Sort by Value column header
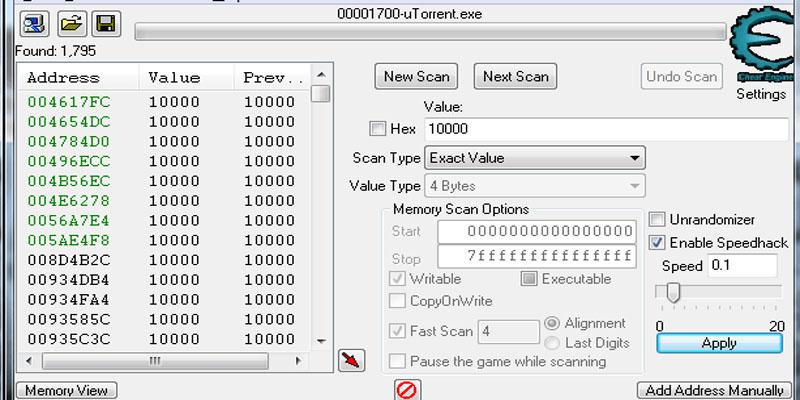Screen dimensions: 800x400 coord(186,78)
